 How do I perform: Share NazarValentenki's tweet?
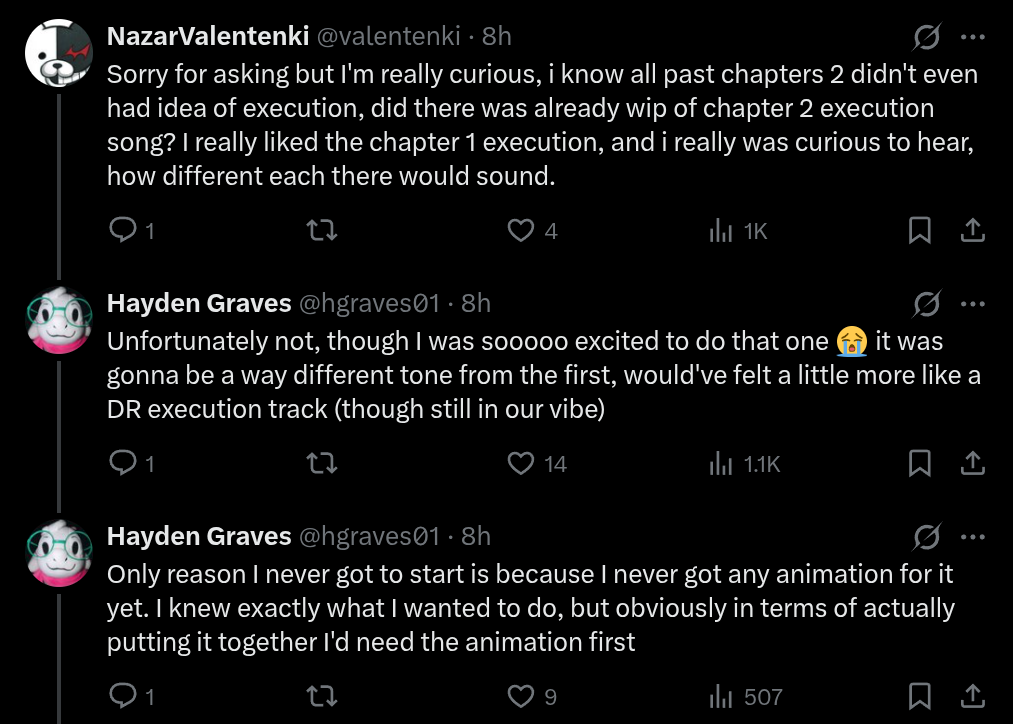tap(972, 231)
